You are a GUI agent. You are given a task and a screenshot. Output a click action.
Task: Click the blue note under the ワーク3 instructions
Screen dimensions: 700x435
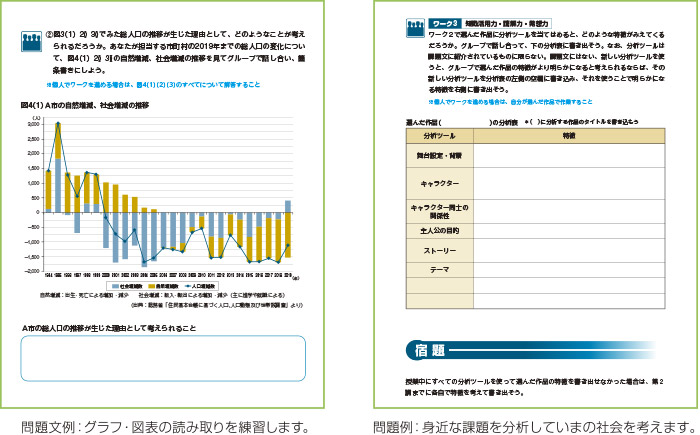[510, 102]
